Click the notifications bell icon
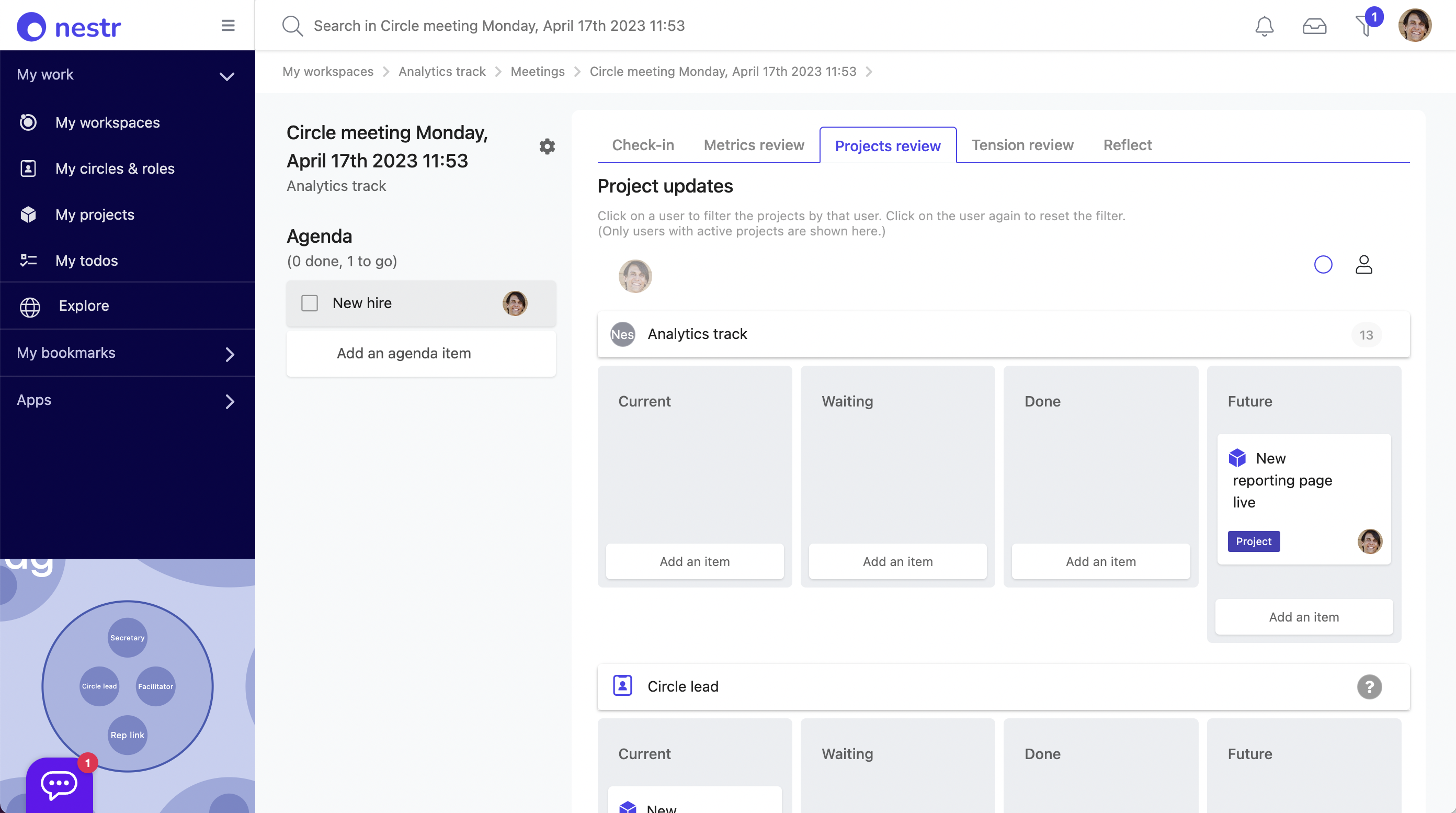 (1264, 25)
